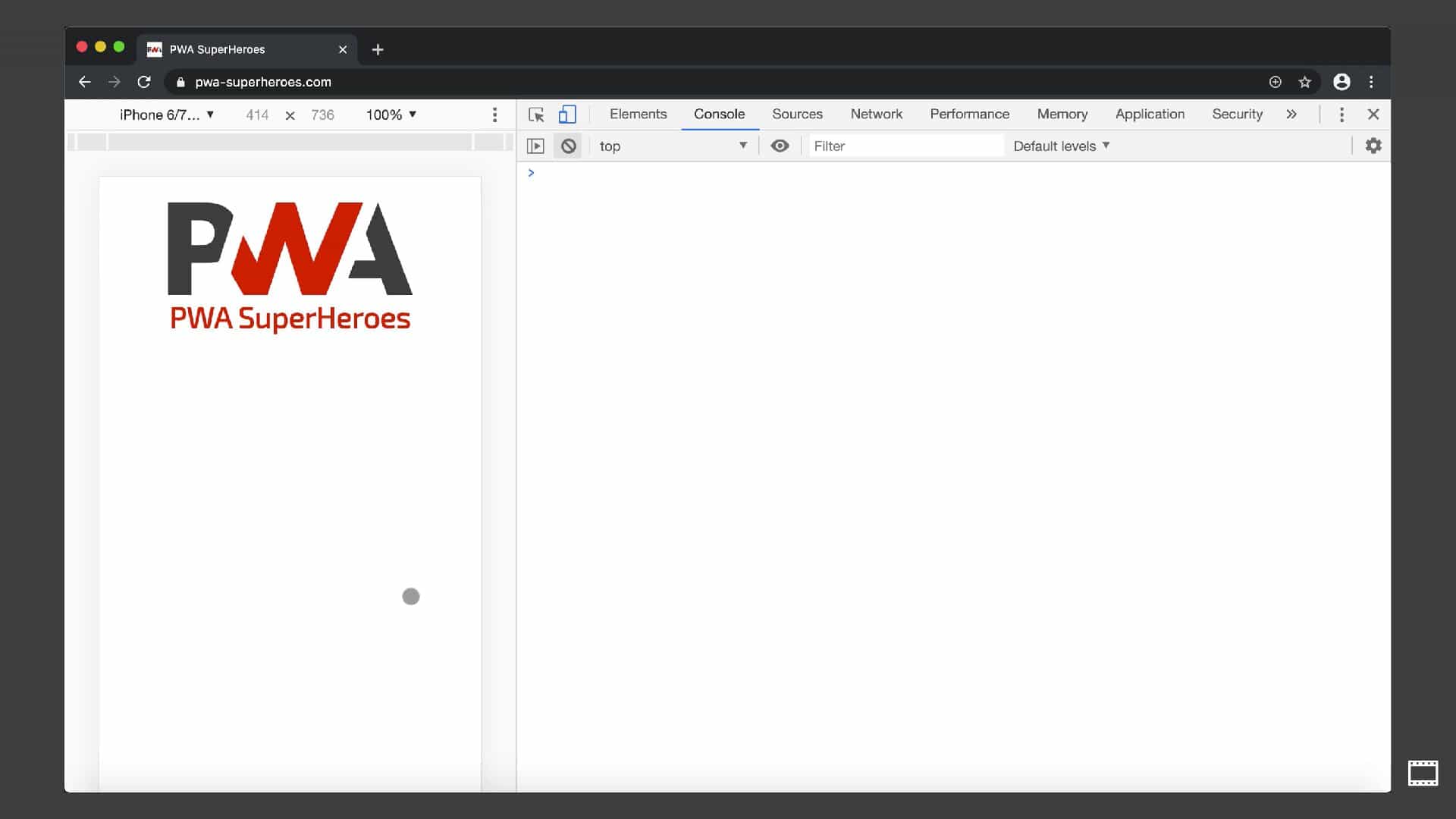
Task: Clear the console with the ban icon
Action: pyautogui.click(x=568, y=146)
